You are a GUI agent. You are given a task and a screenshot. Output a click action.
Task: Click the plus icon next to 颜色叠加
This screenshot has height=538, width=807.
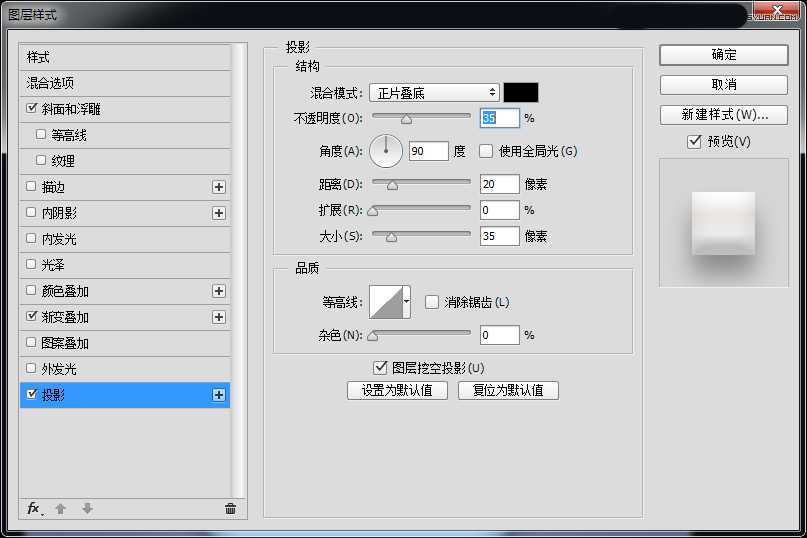[x=219, y=291]
